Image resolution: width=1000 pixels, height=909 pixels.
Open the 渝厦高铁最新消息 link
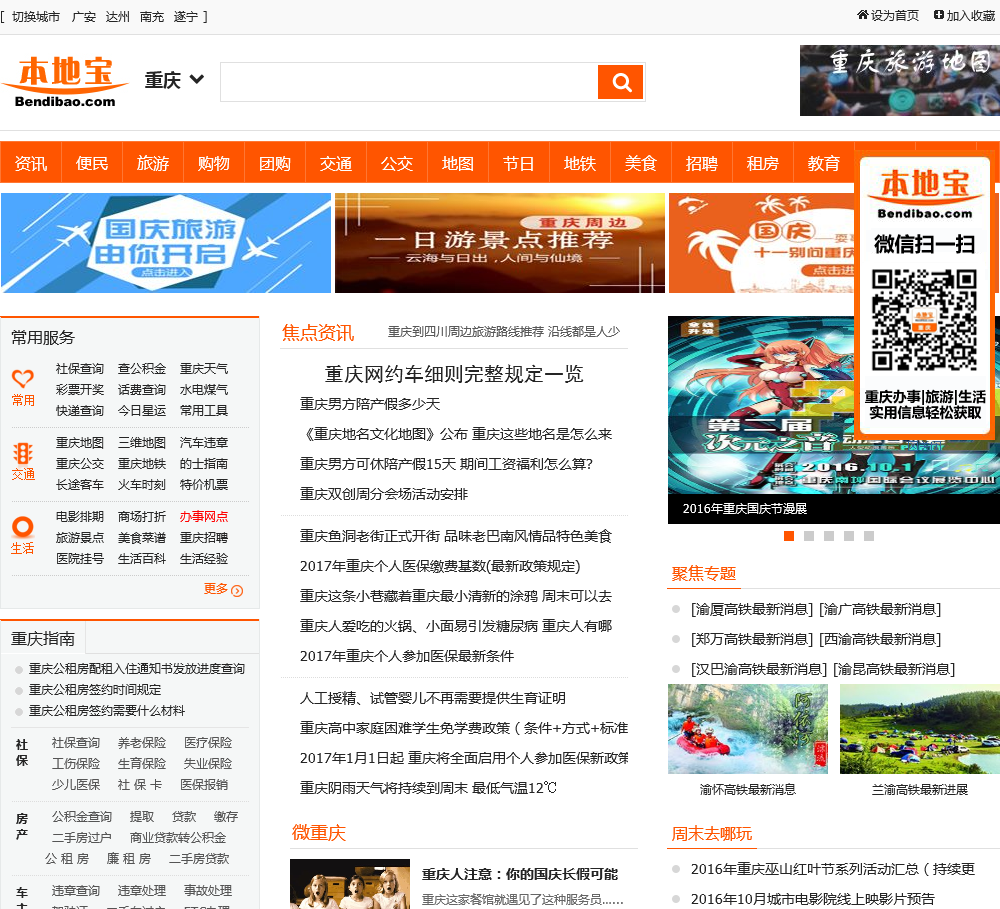point(752,610)
